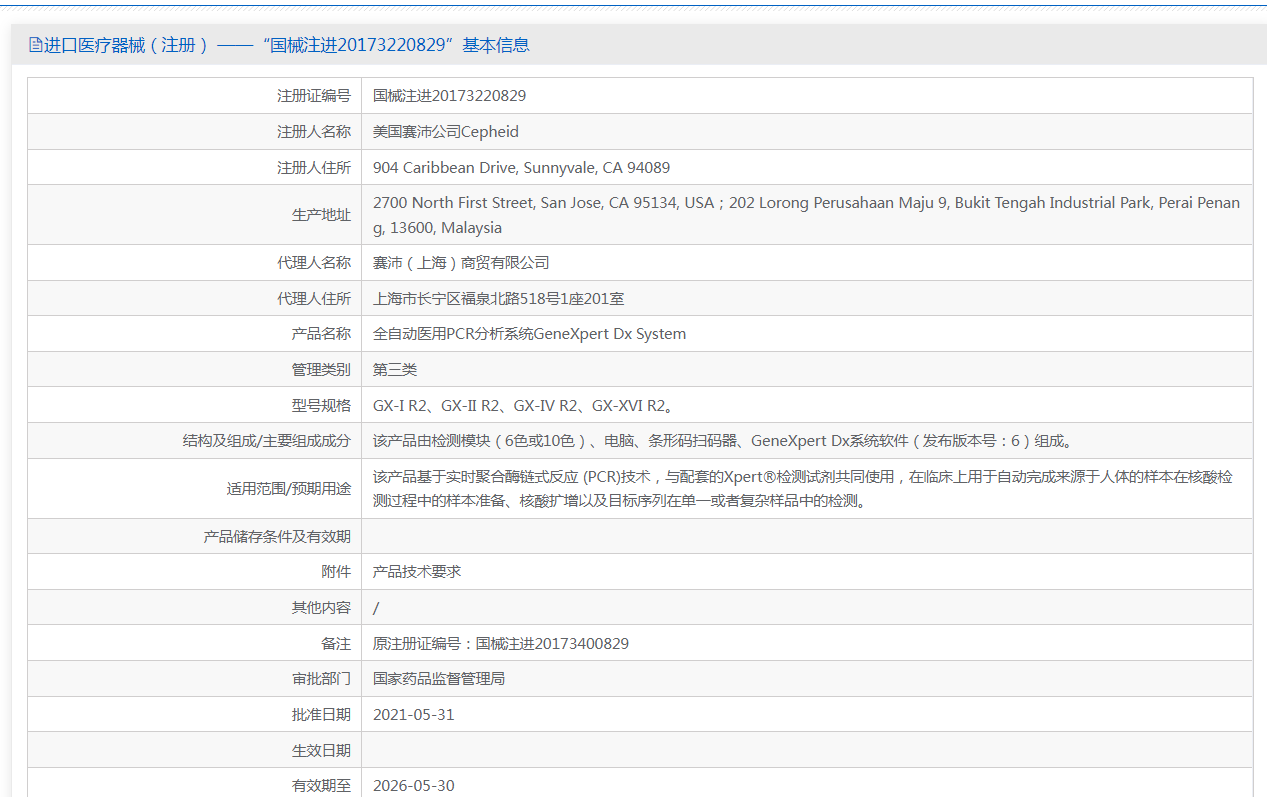Click the 审批部门 label

[x=321, y=679]
